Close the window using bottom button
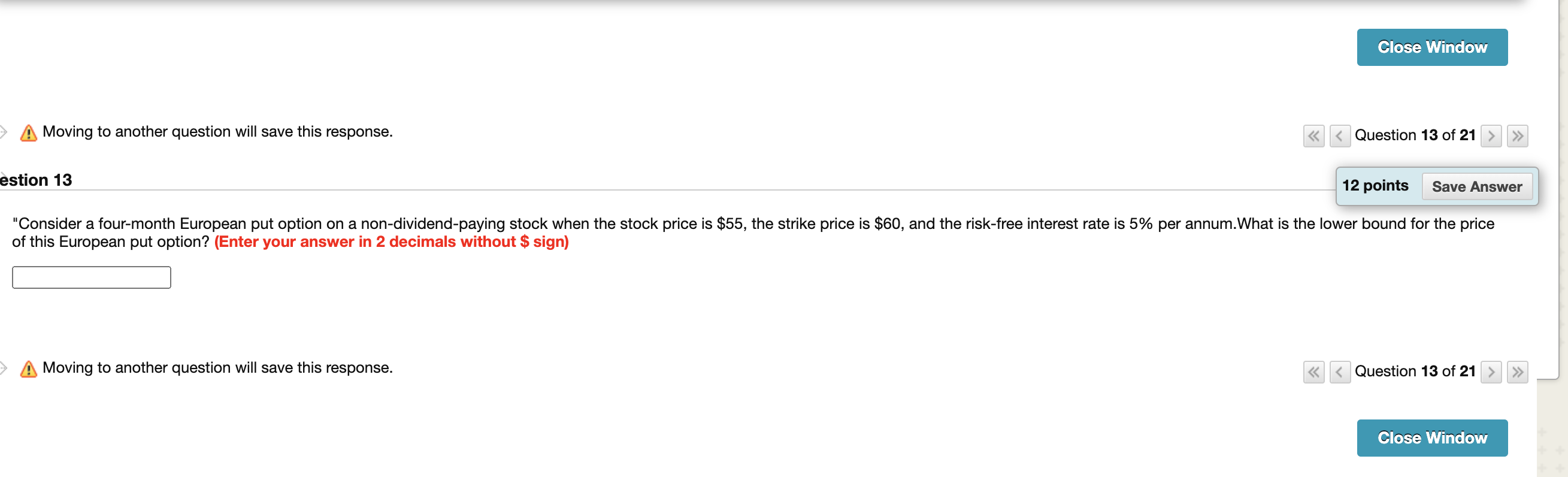 [x=1431, y=437]
